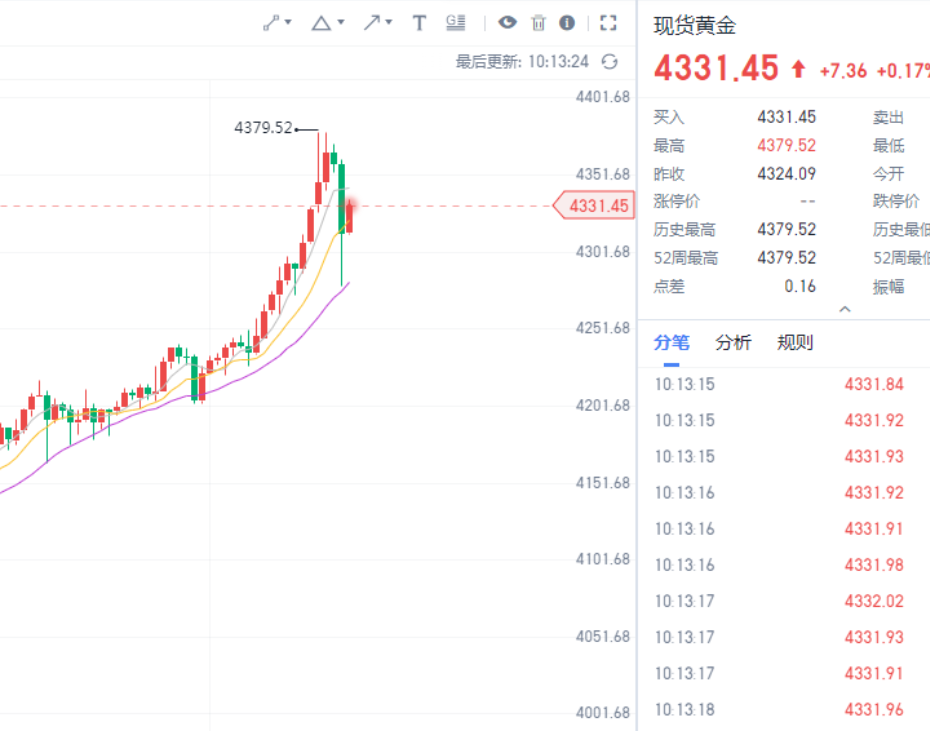The image size is (930, 735).
Task: Click the 现货黄金 title
Action: pyautogui.click(x=695, y=26)
